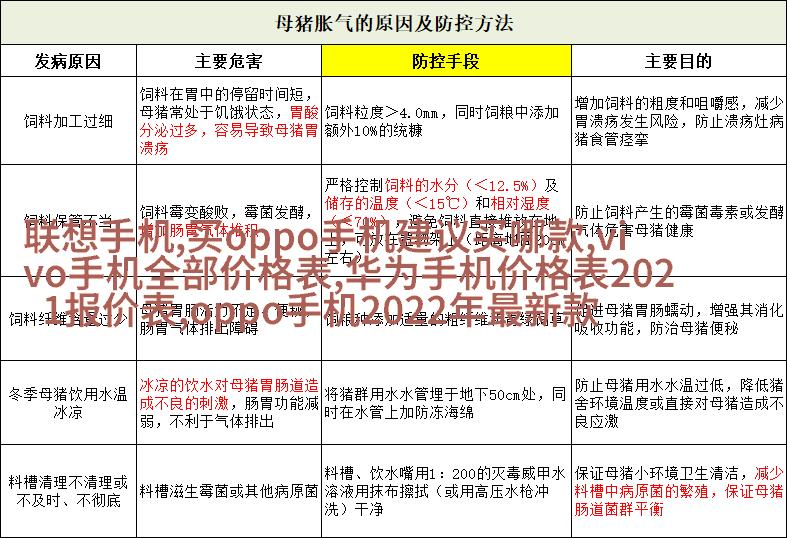This screenshot has height=538, width=787.
Task: Select the cell '饲料加工过细'
Action: [x=68, y=121]
